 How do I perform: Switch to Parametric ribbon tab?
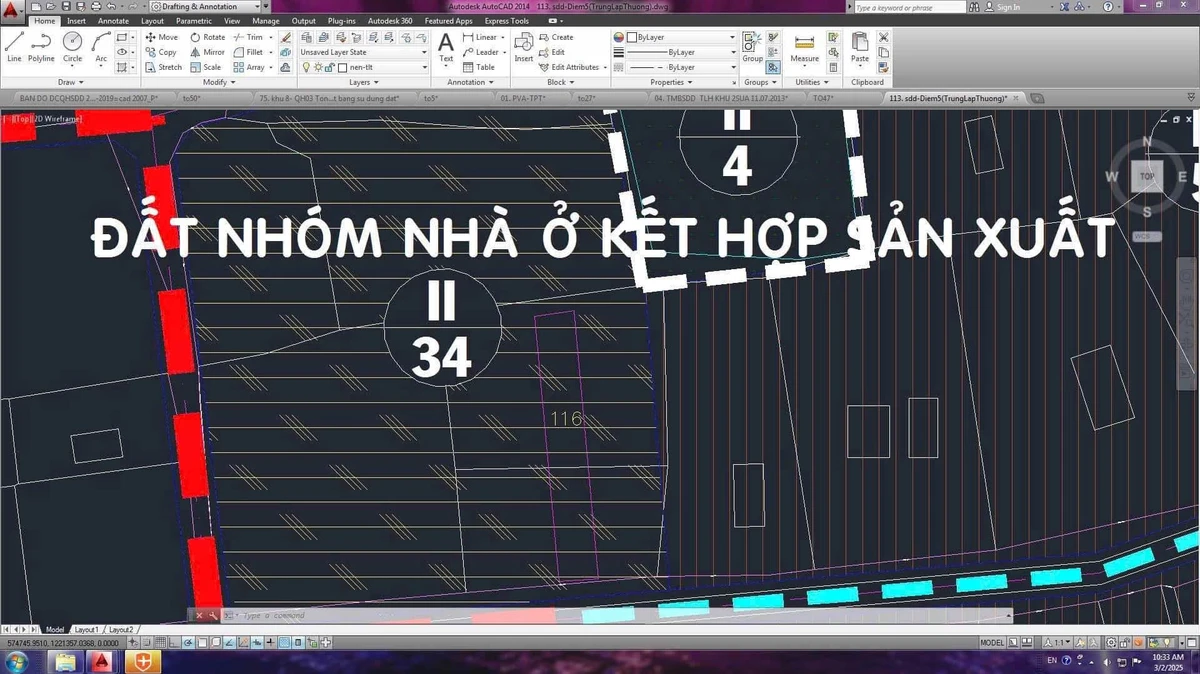point(194,20)
